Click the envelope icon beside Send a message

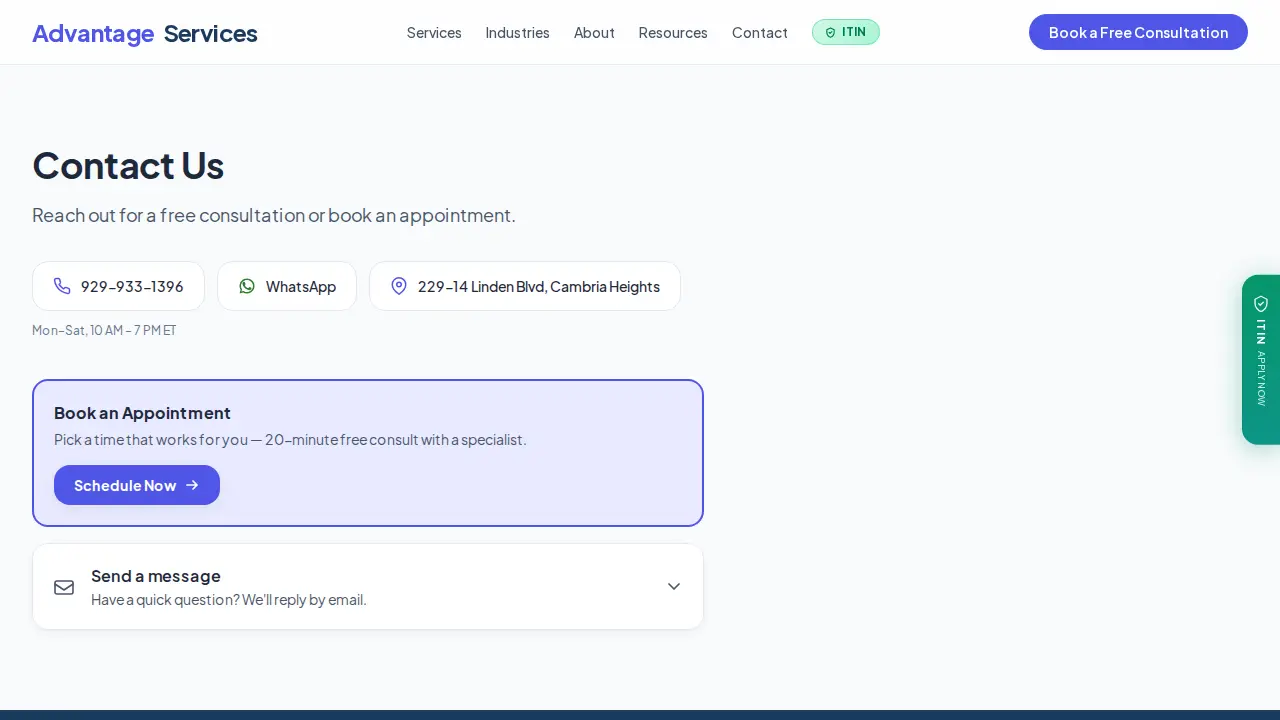coord(64,587)
